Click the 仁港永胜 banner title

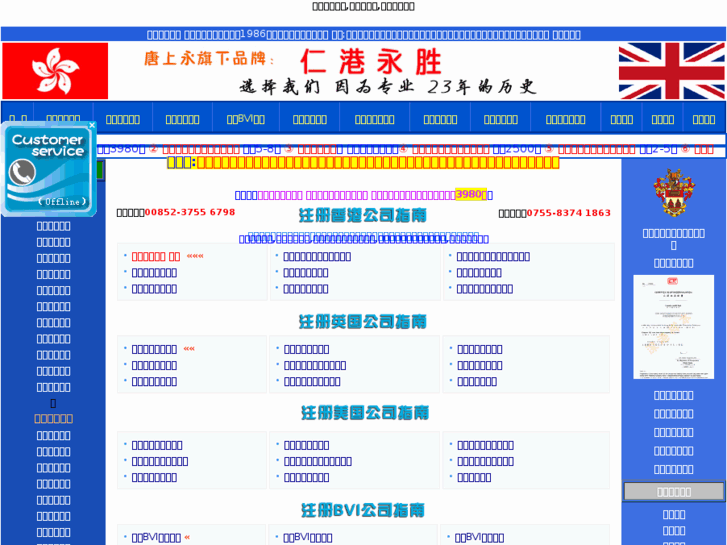tap(371, 62)
